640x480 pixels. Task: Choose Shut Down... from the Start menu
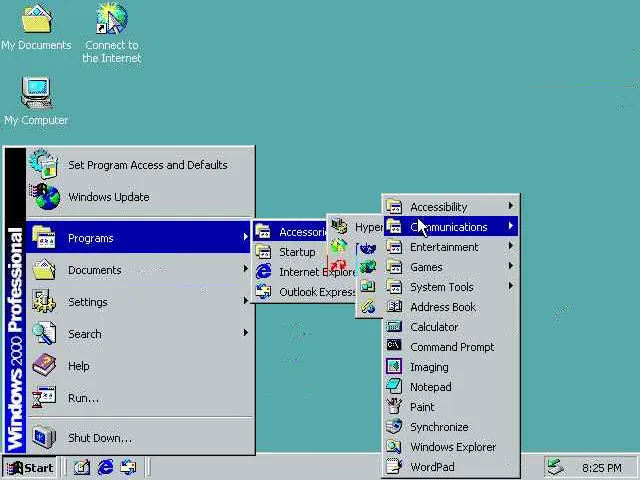(140, 438)
